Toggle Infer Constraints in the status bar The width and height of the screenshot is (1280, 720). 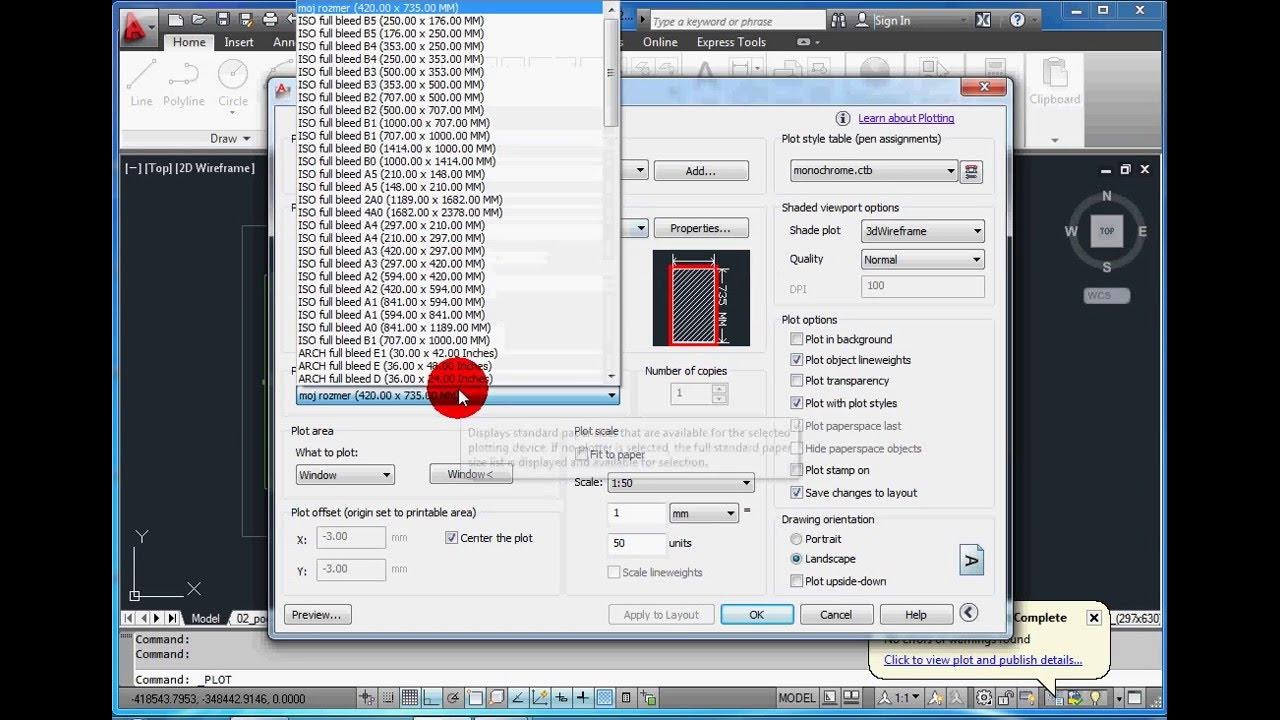point(369,698)
